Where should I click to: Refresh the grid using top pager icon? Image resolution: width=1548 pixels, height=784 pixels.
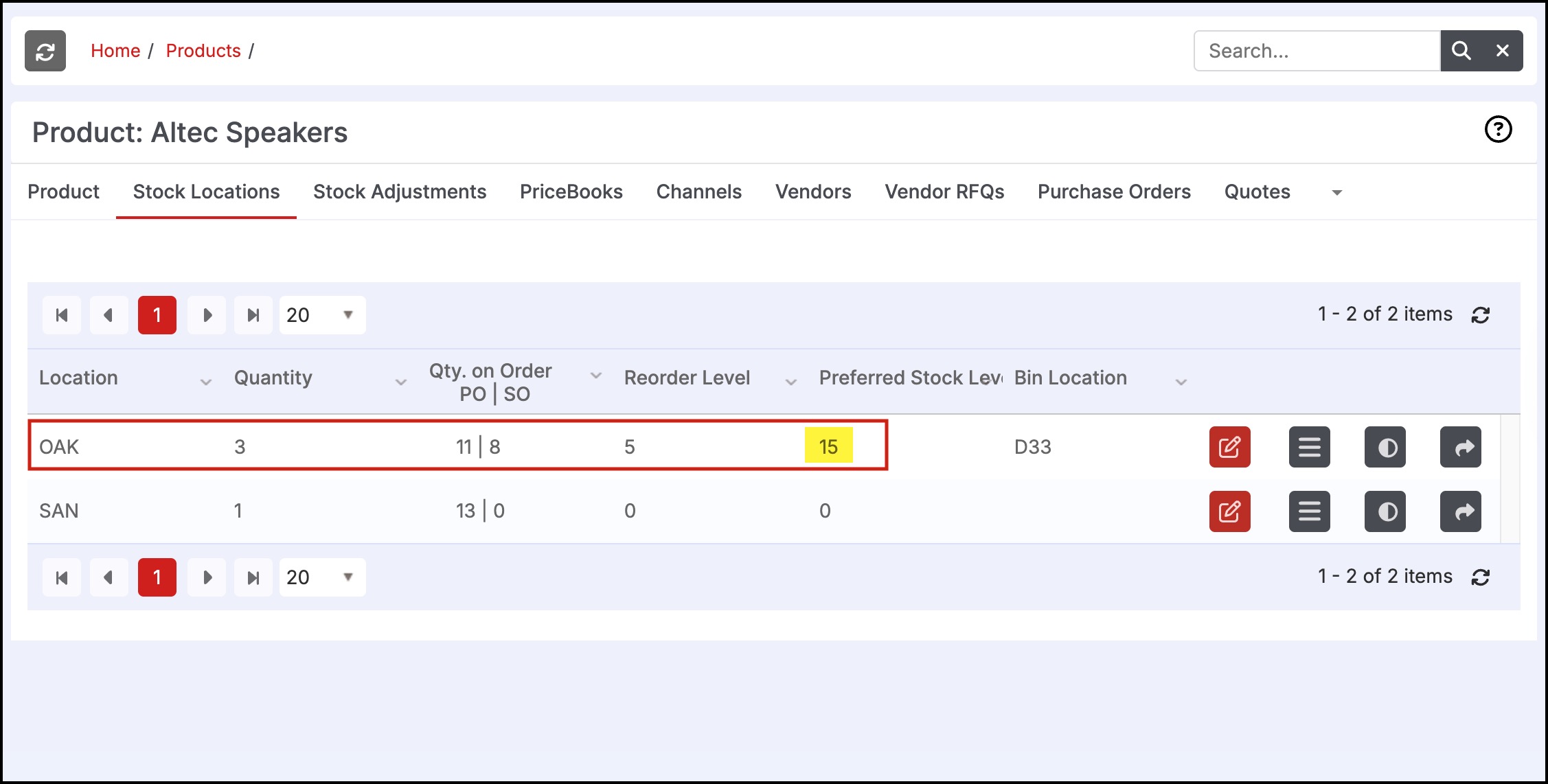1480,315
